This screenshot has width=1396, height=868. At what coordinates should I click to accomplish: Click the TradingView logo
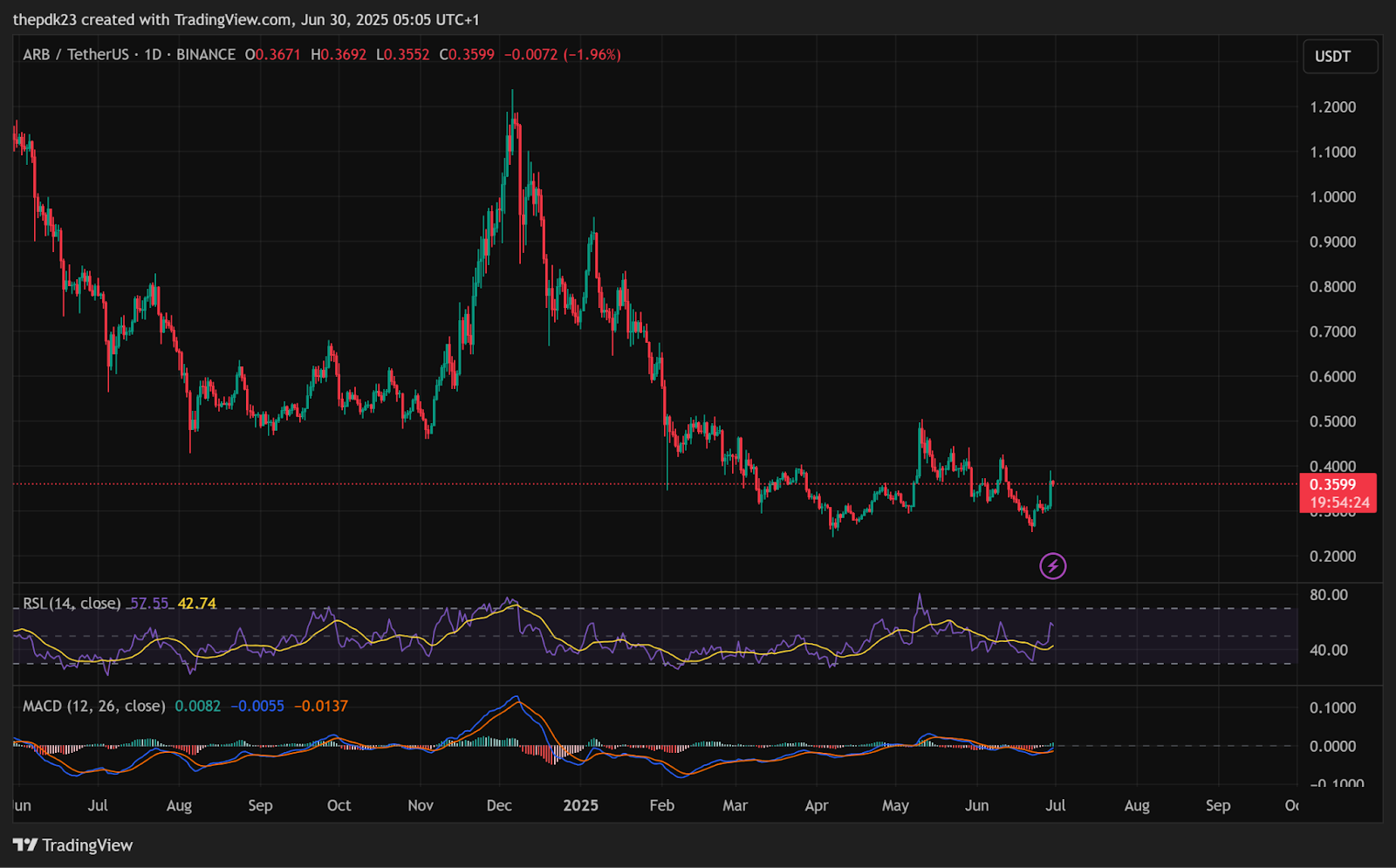(73, 845)
